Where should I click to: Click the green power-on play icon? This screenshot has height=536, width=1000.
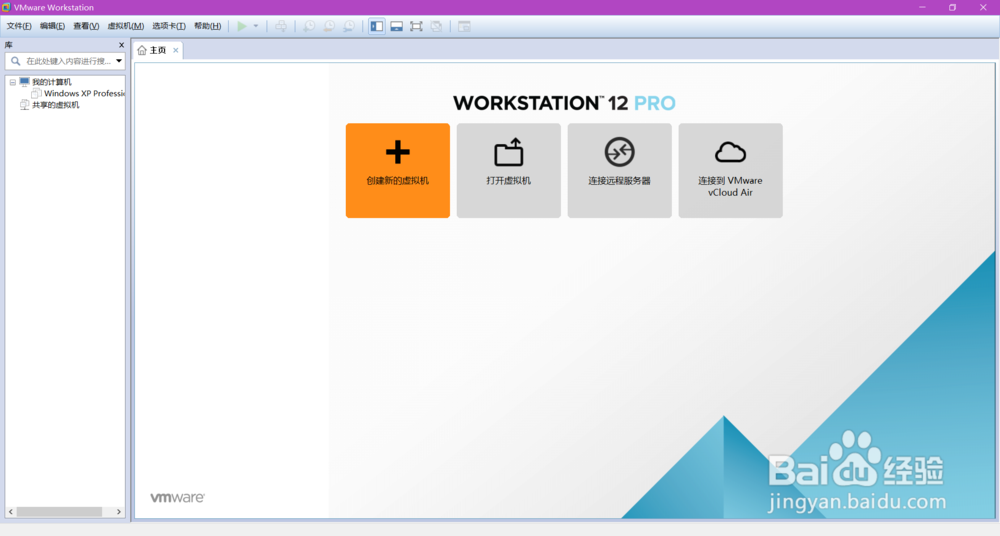(x=242, y=26)
